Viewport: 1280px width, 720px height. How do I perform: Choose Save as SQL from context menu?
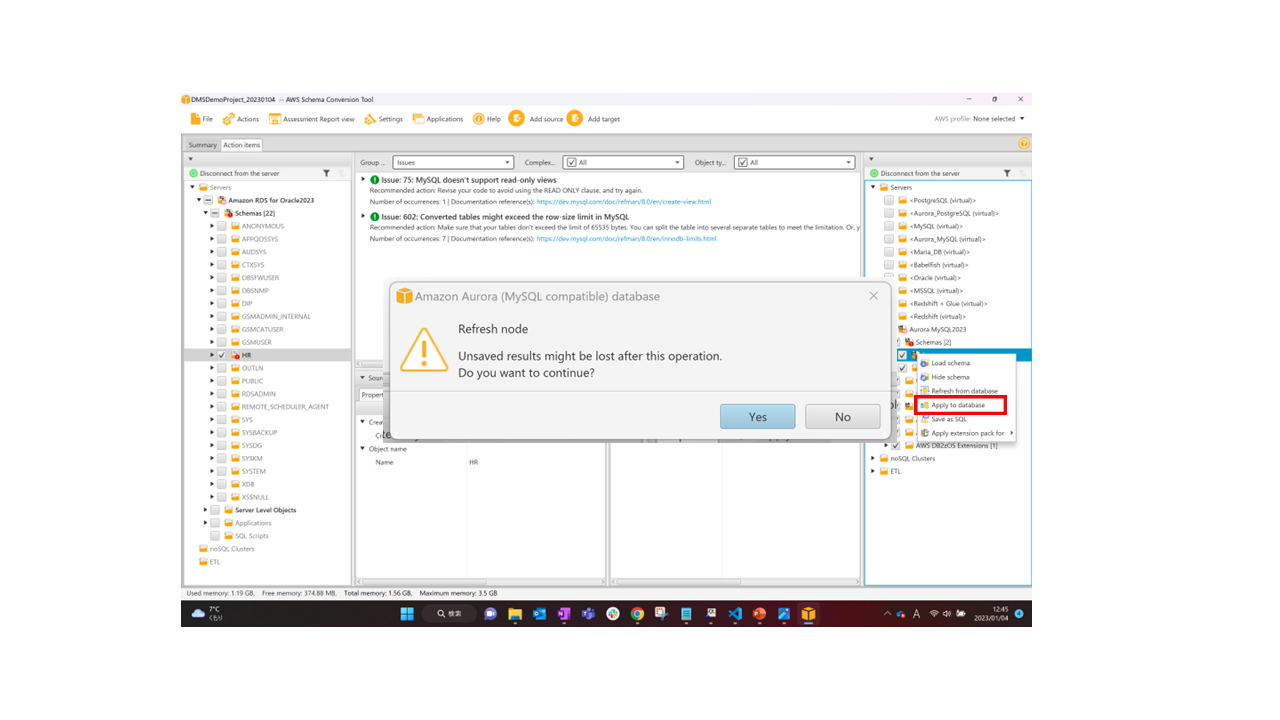[x=949, y=419]
